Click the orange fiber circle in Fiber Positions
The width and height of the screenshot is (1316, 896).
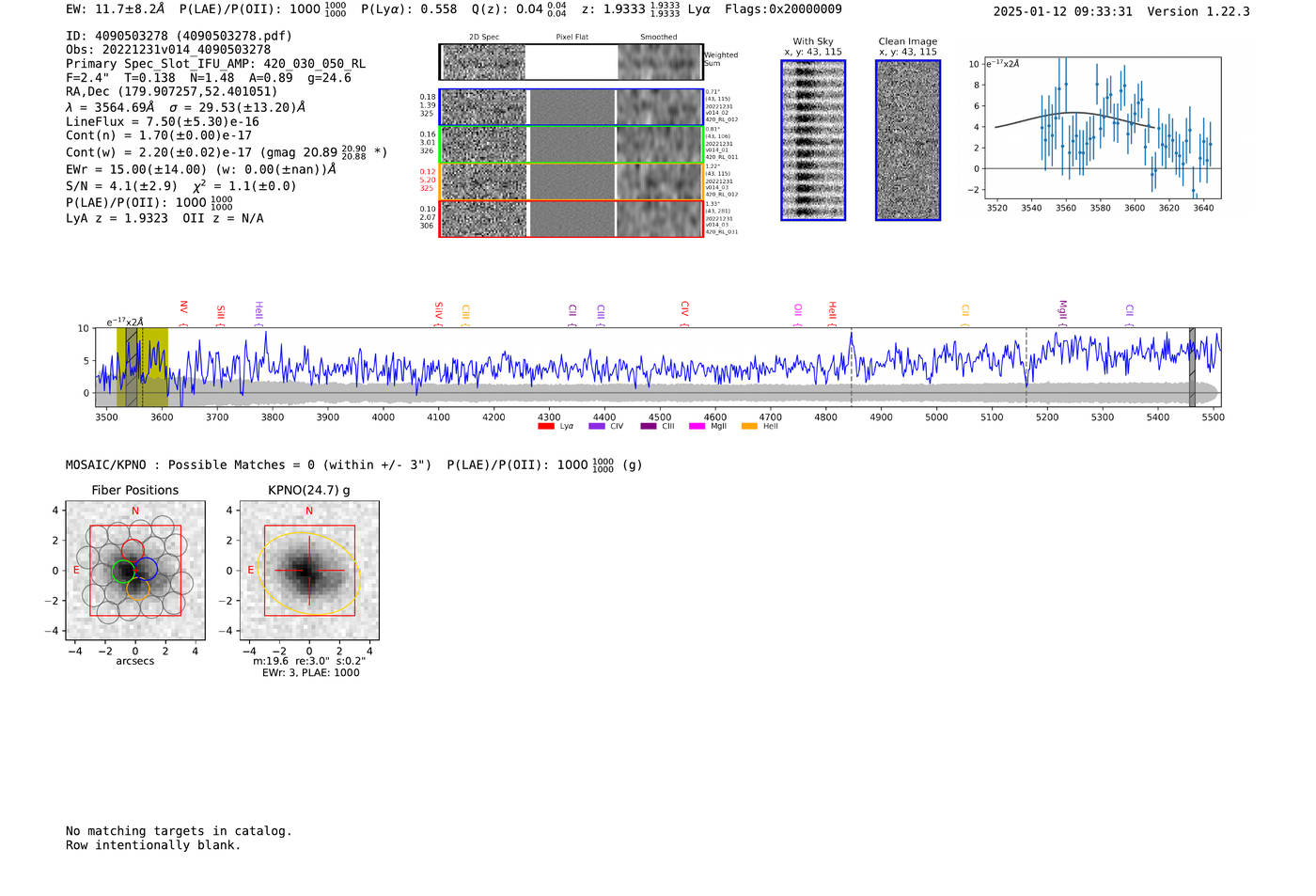[137, 589]
